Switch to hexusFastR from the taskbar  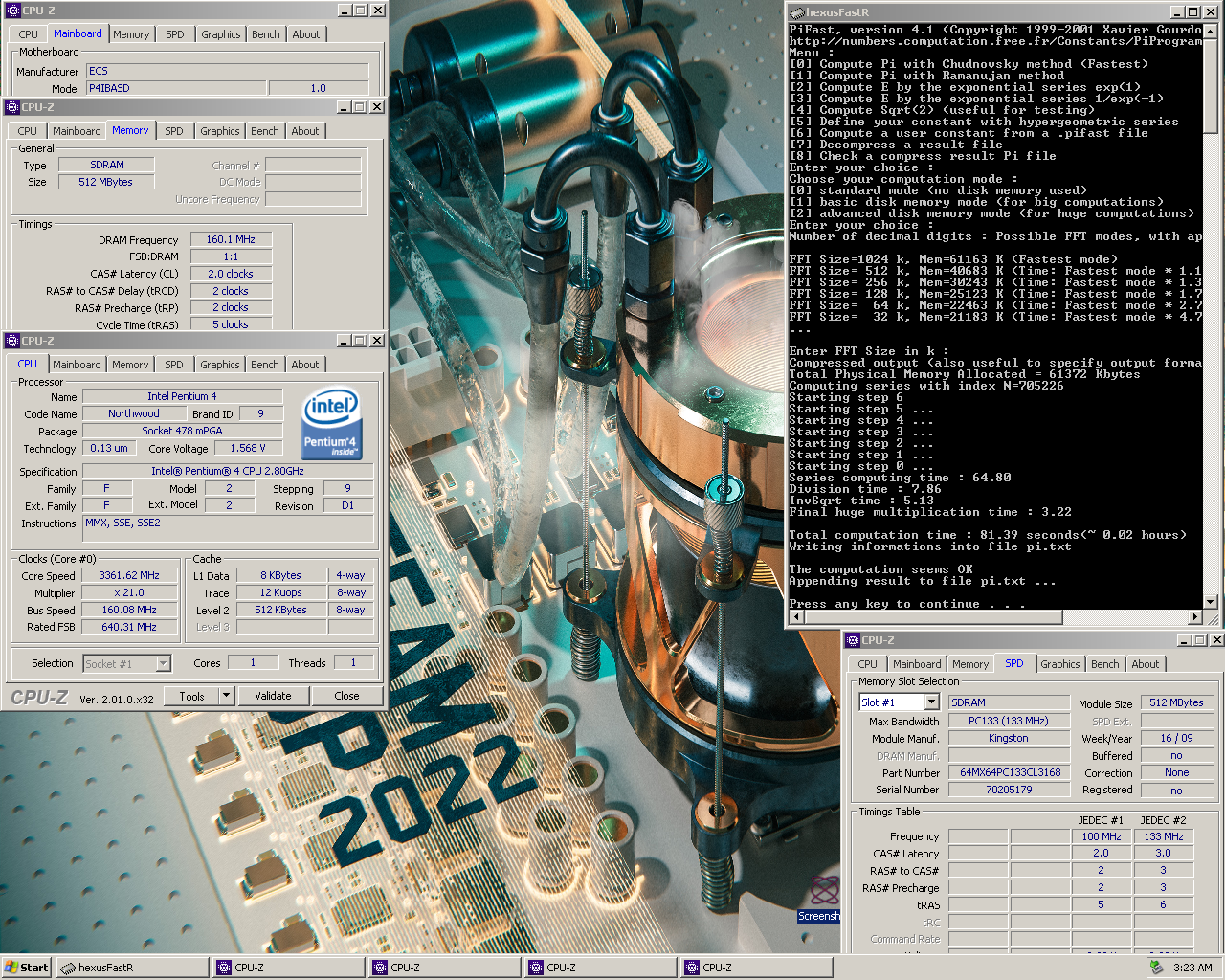[132, 968]
